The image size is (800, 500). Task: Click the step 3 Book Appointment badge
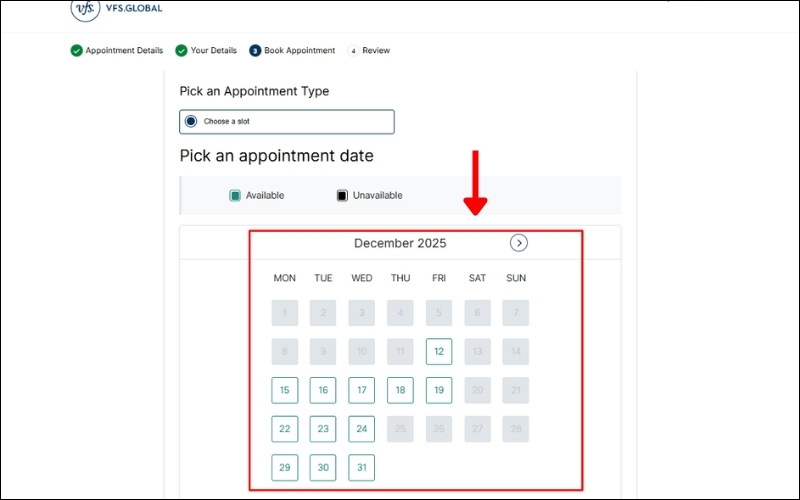click(x=255, y=51)
